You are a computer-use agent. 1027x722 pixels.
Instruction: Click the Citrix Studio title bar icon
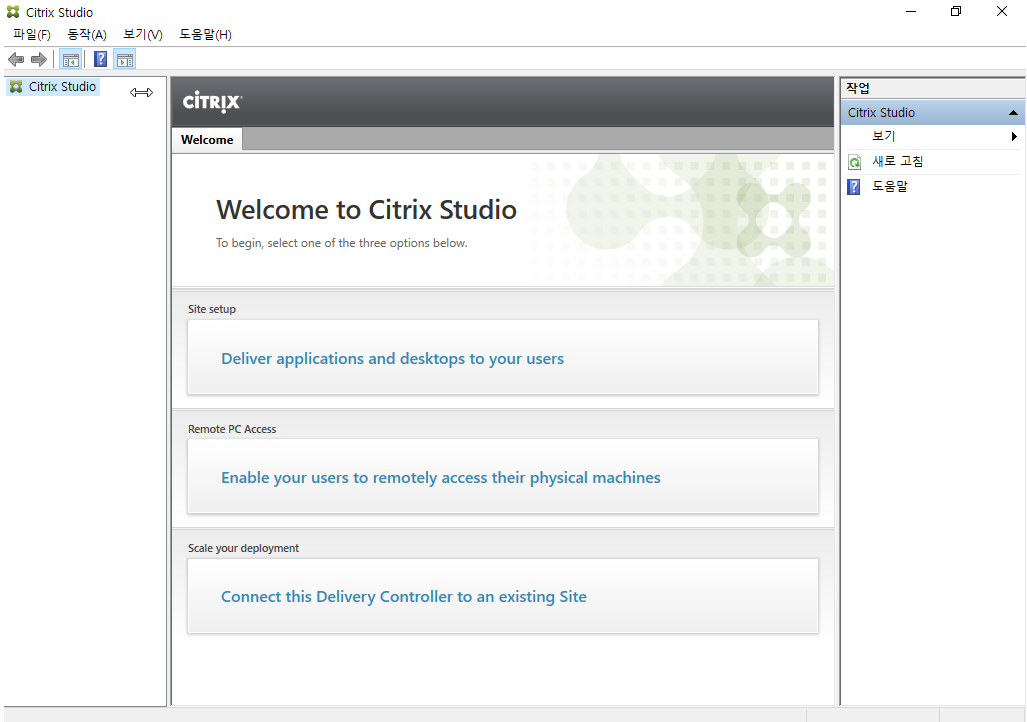(x=13, y=12)
